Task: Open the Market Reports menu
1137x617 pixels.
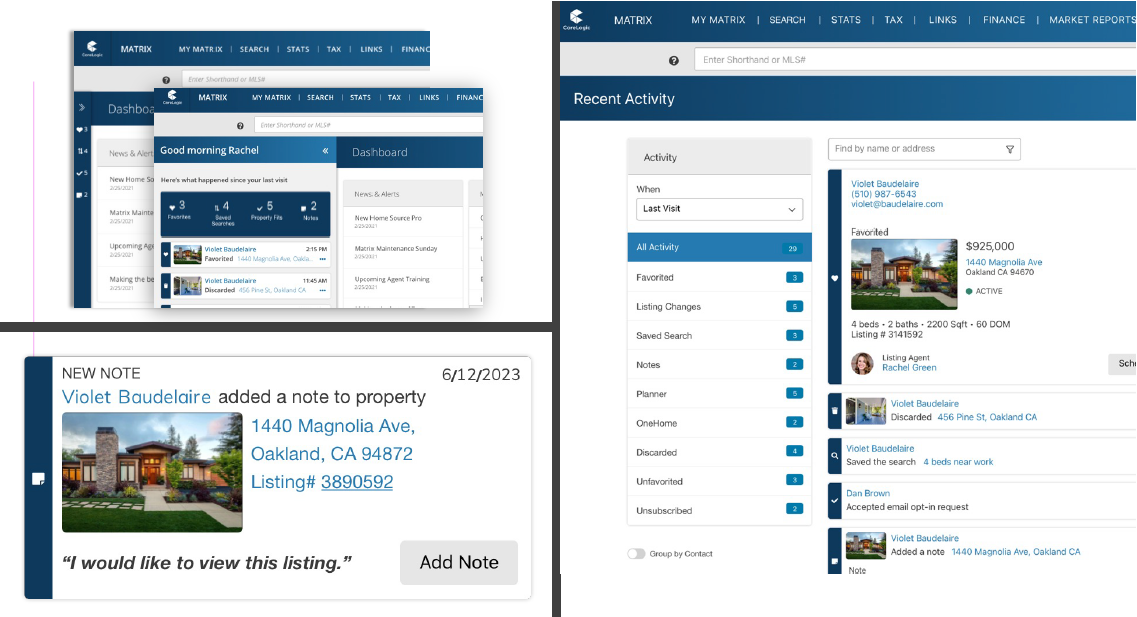Action: click(x=1091, y=20)
